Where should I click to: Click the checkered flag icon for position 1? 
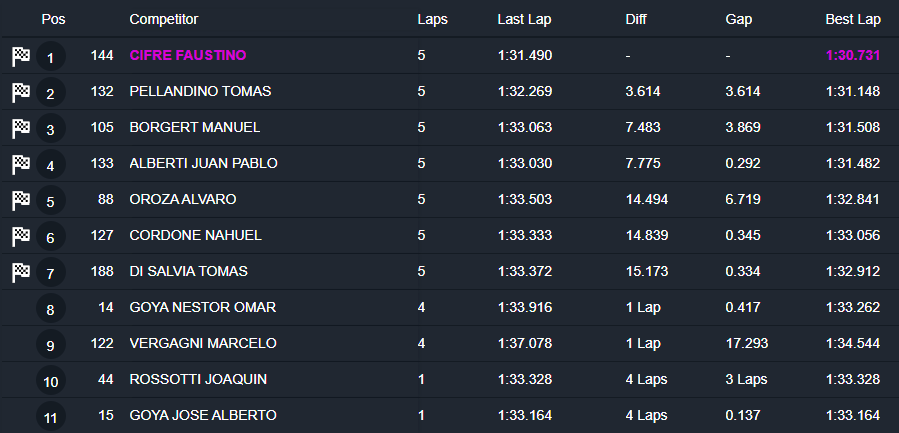pyautogui.click(x=20, y=57)
